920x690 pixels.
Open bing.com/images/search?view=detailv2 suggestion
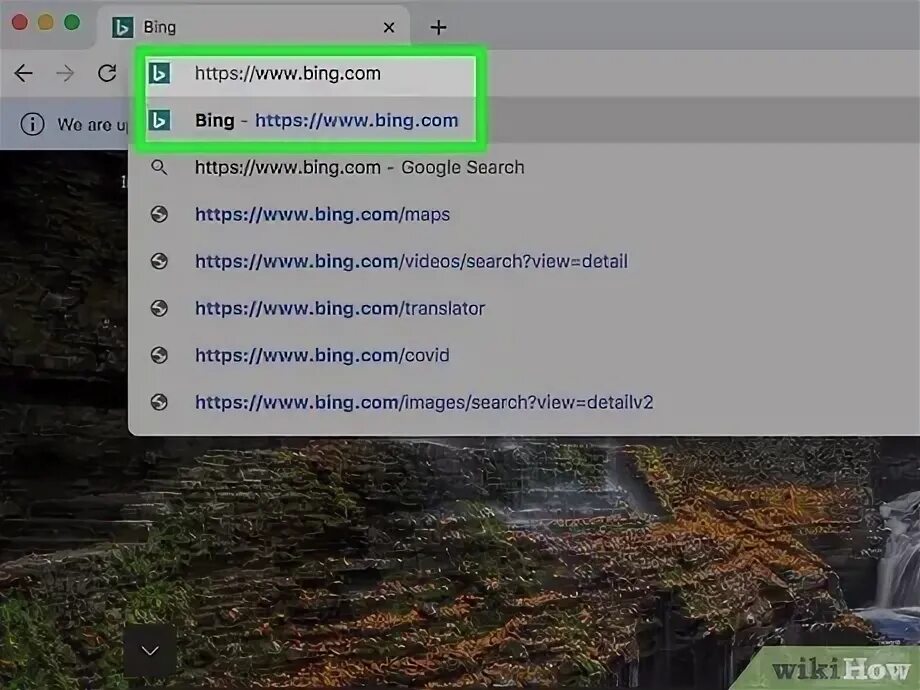(523, 402)
